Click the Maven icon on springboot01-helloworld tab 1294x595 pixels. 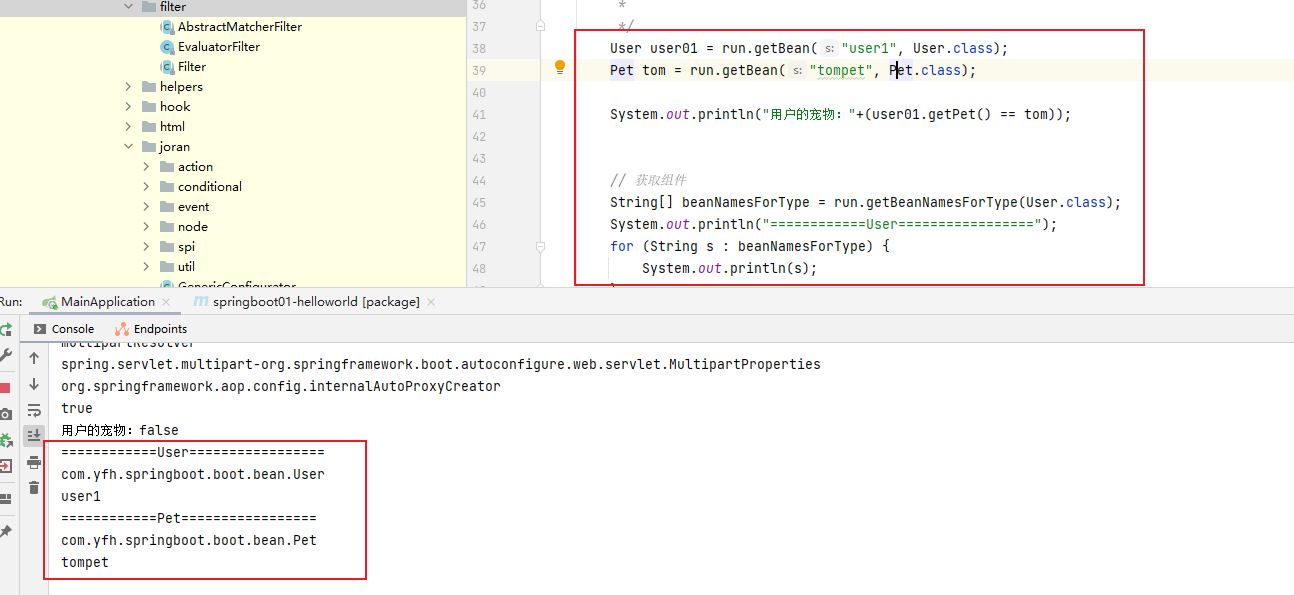[201, 302]
